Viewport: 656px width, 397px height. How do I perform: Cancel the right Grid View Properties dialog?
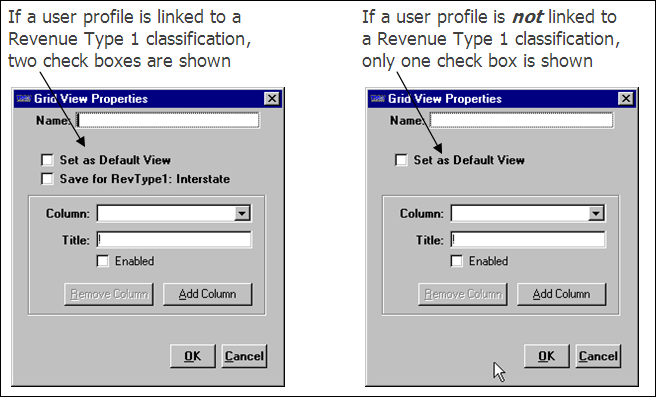point(598,356)
